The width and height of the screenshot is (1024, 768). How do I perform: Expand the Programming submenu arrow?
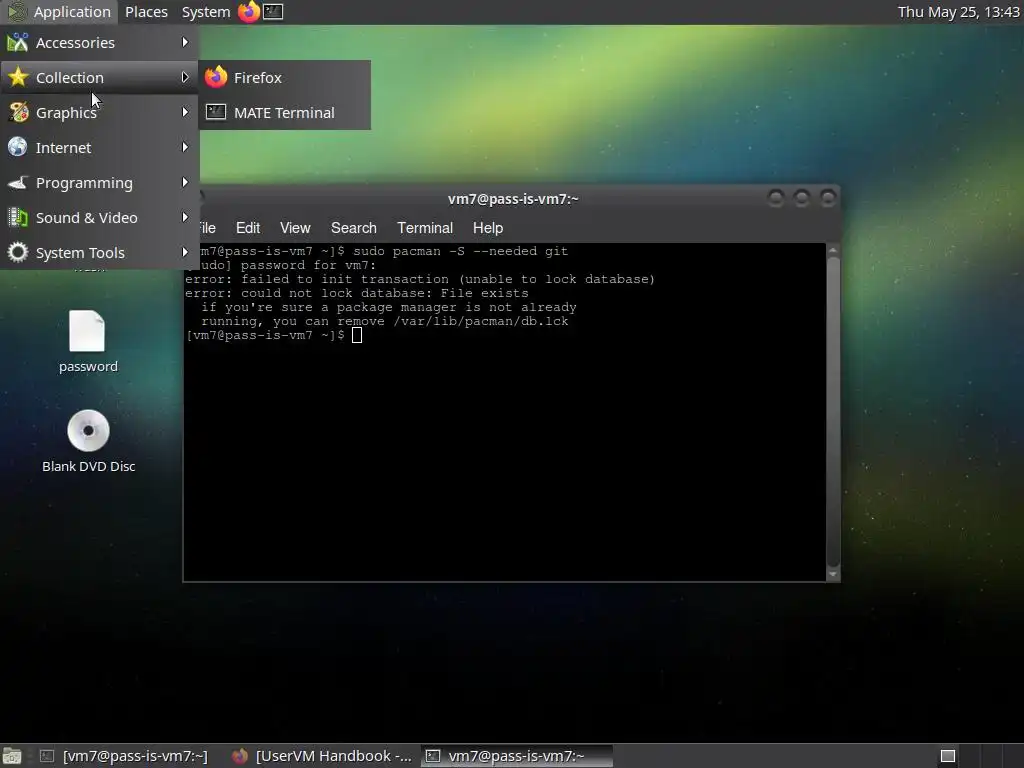[x=185, y=182]
